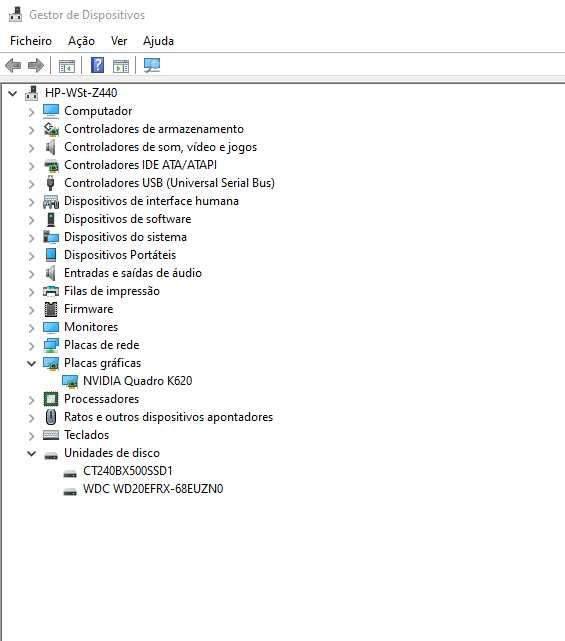Image resolution: width=565 pixels, height=641 pixels.
Task: Select the NVIDIA Quadro K620 entry
Action: click(137, 381)
